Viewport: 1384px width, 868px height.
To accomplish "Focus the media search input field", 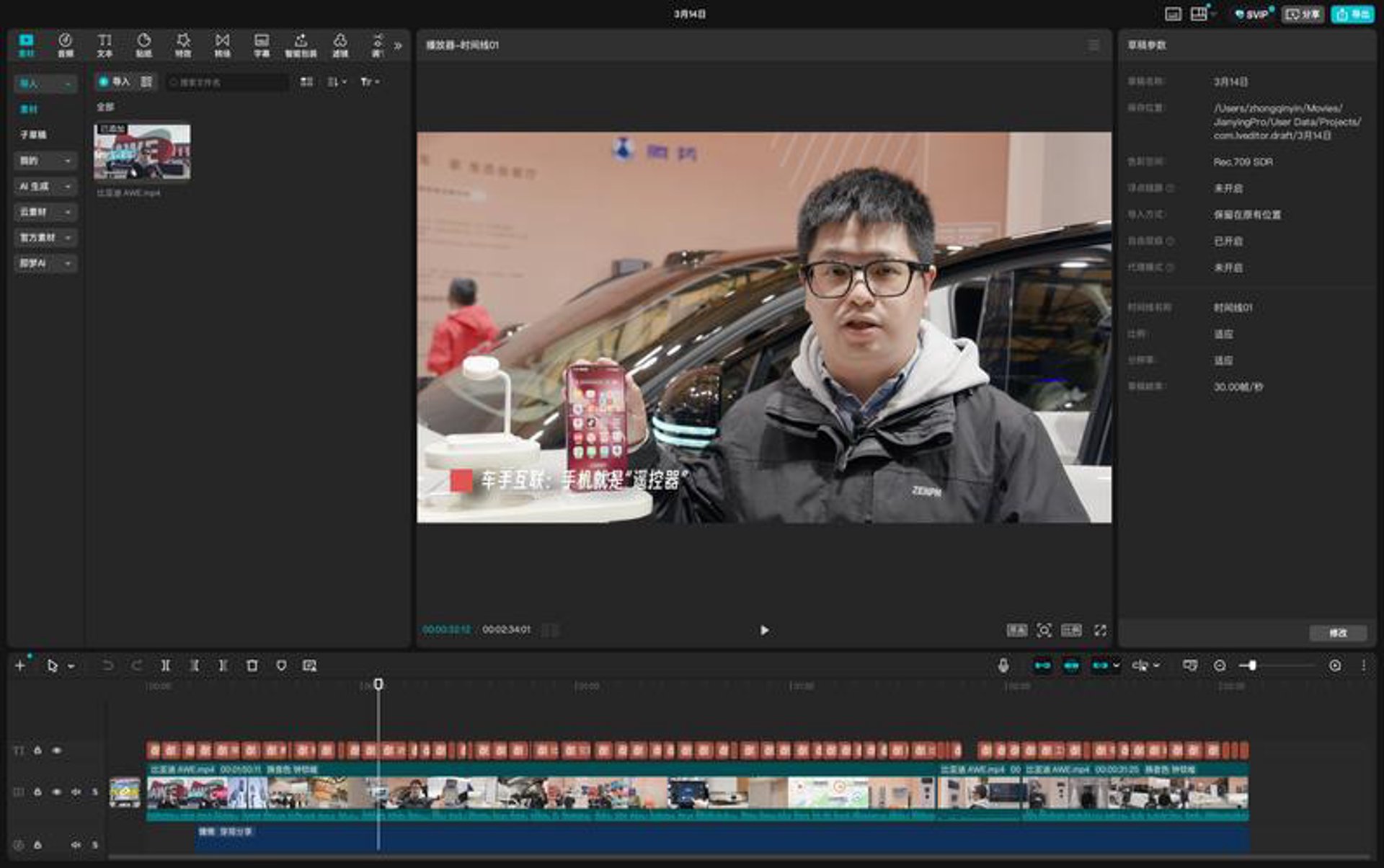I will click(x=226, y=82).
